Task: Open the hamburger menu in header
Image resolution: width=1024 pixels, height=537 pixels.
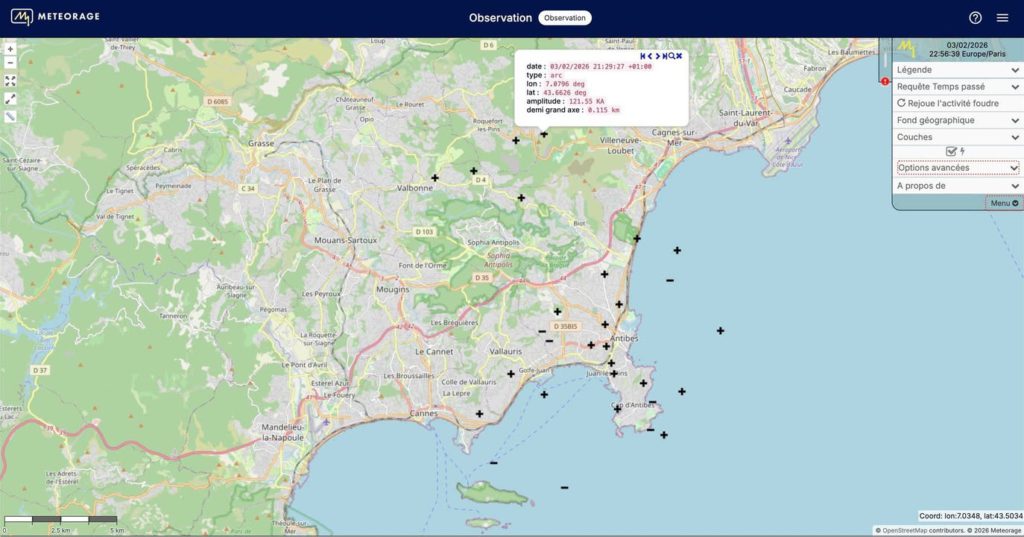Action: (1002, 18)
